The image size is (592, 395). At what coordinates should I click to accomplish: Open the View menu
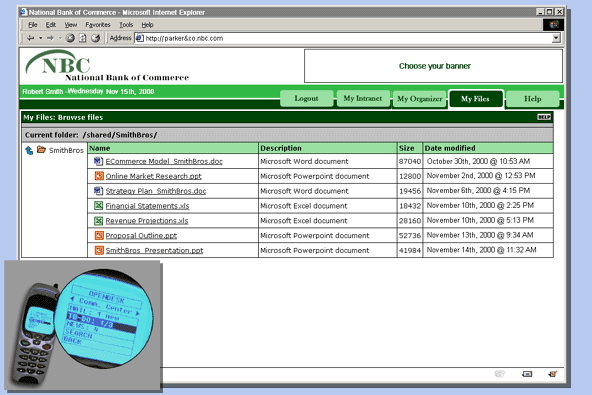click(71, 25)
